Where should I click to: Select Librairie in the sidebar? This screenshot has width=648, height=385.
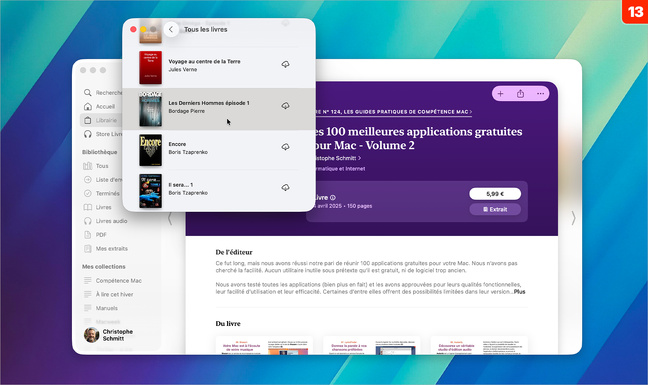[x=102, y=120]
